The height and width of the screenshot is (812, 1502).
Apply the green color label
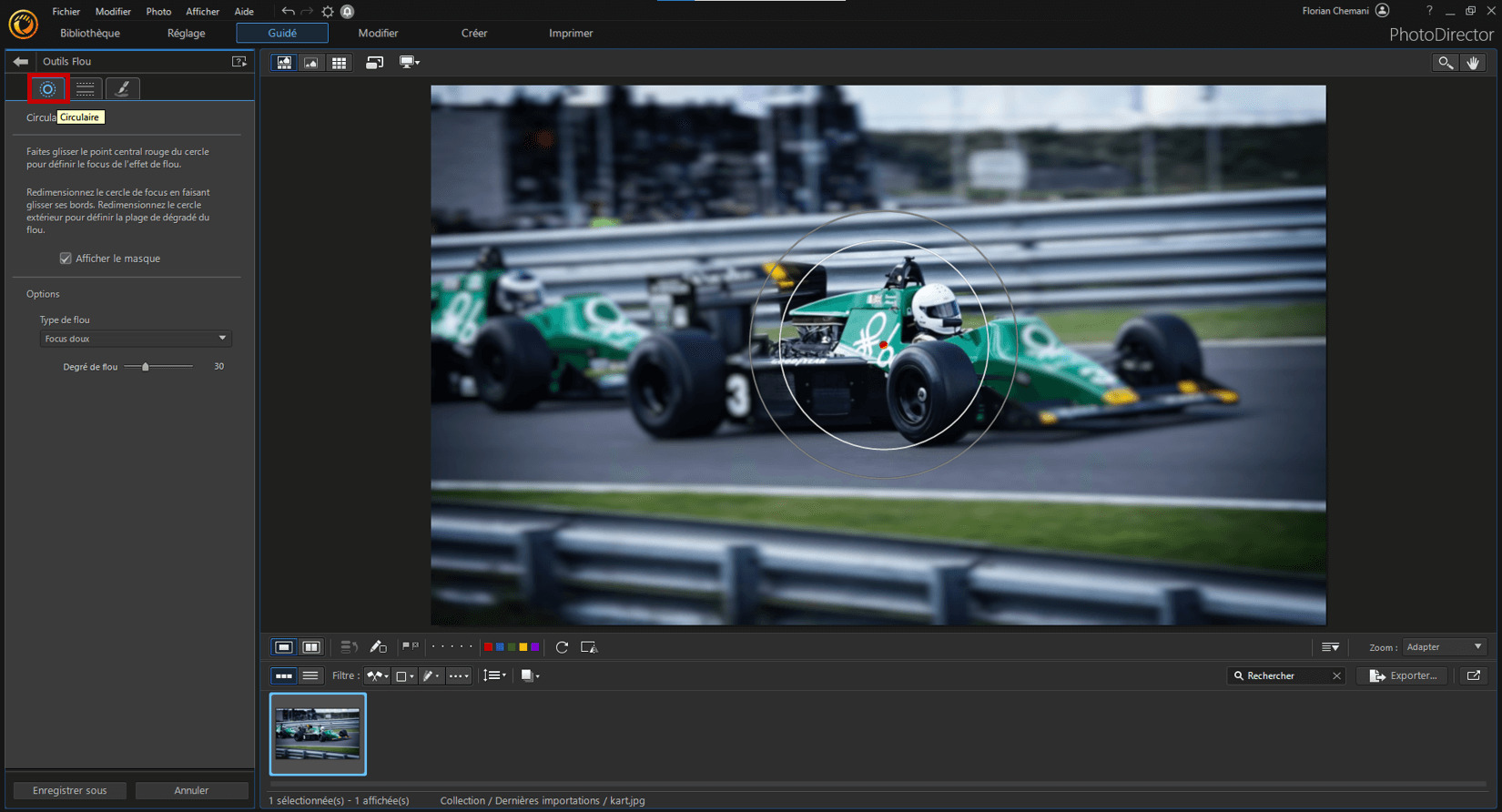click(512, 647)
